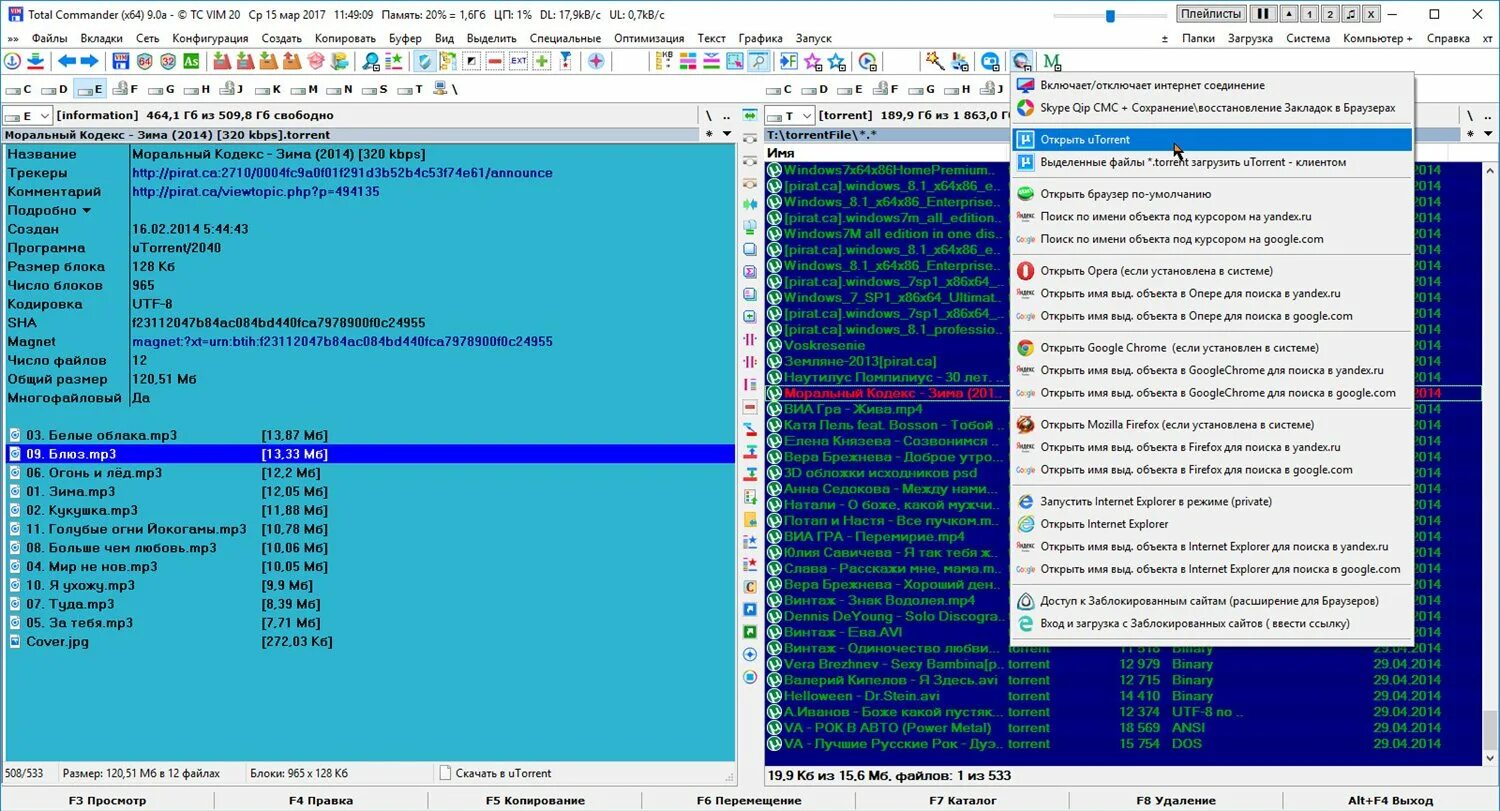This screenshot has height=811, width=1500.
Task: Click the green As toolbar icon
Action: click(191, 61)
